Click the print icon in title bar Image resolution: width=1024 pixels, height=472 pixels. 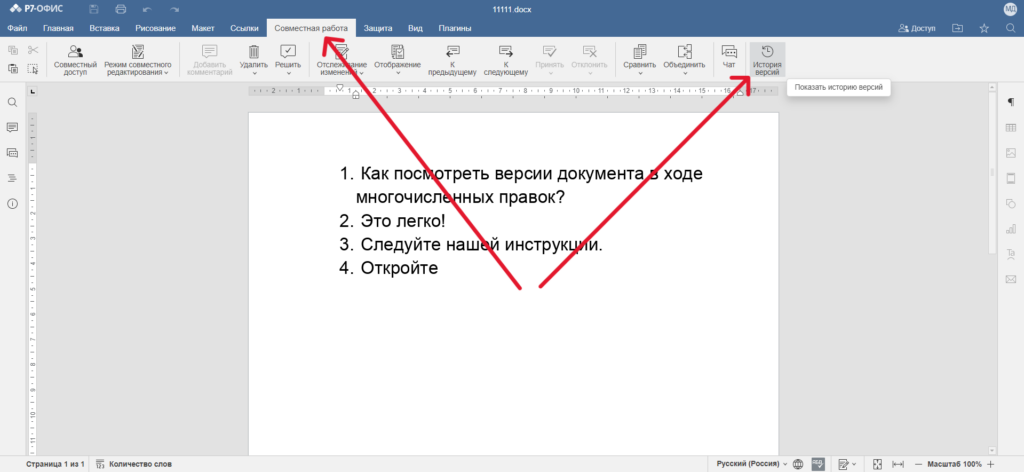tap(120, 9)
